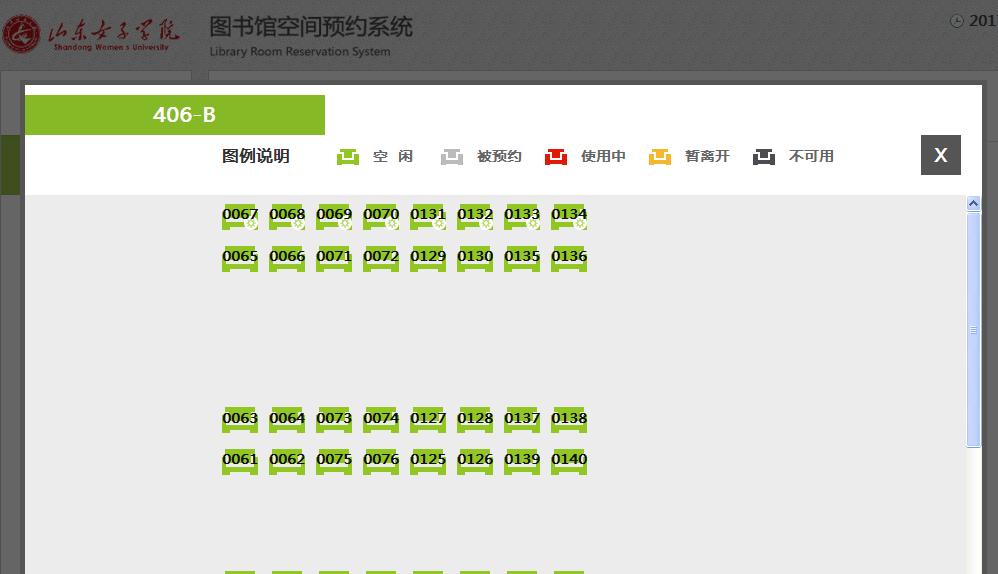Click the seat map vertical scrollbar thumb
The image size is (998, 574).
click(974, 328)
